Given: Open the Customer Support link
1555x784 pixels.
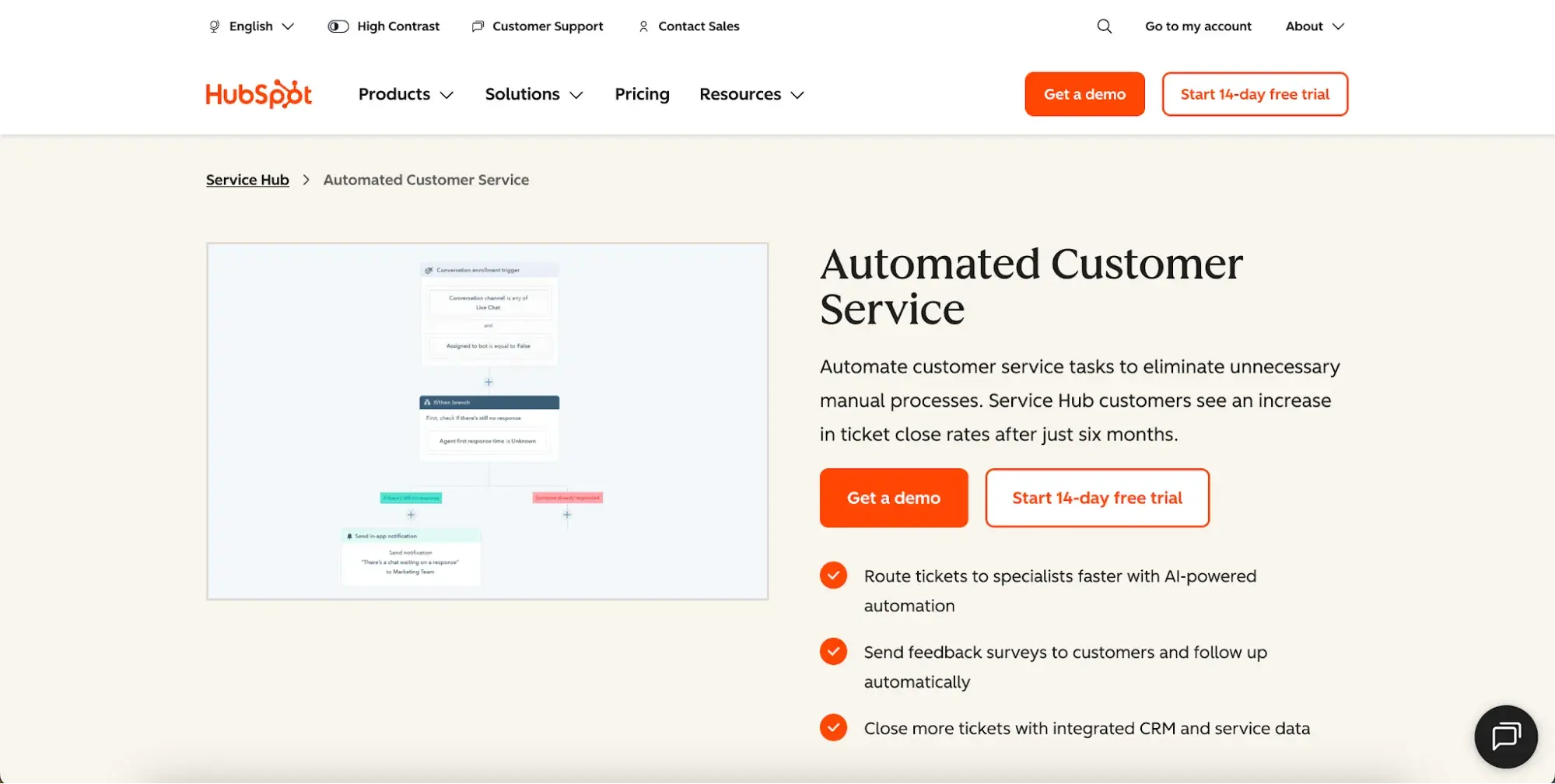Looking at the screenshot, I should point(548,26).
